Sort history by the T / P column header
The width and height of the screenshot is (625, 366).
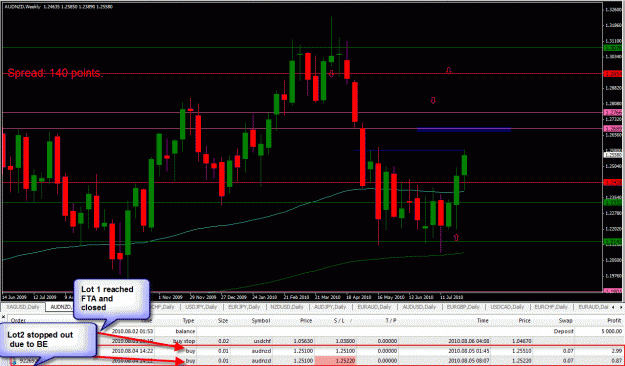[x=390, y=321]
